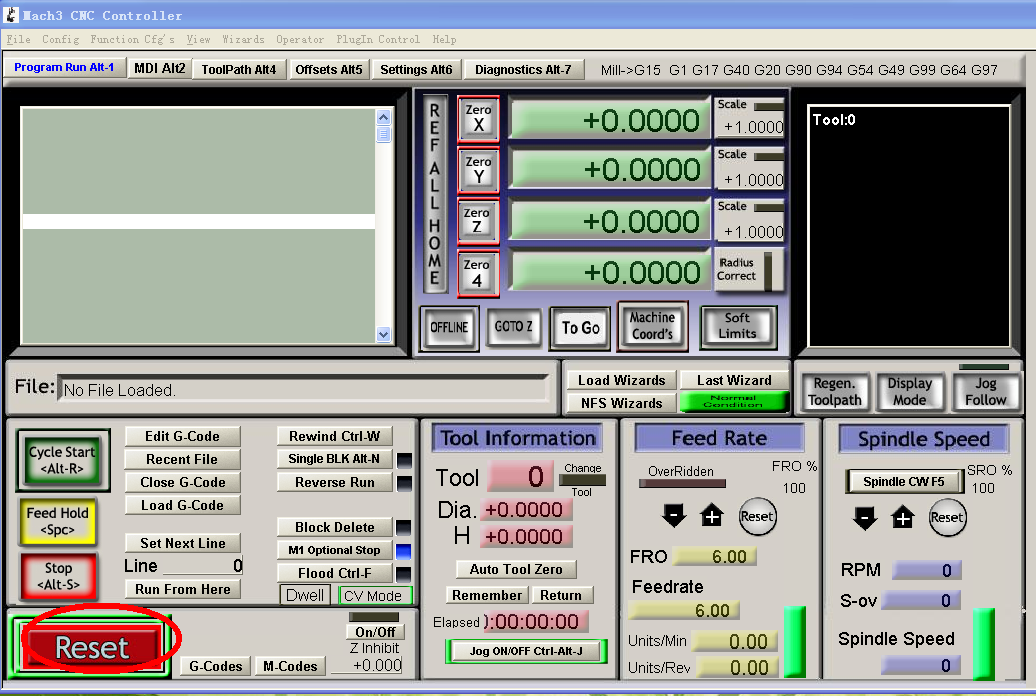The width and height of the screenshot is (1036, 696).
Task: Open the Wizards menu
Action: click(x=243, y=40)
